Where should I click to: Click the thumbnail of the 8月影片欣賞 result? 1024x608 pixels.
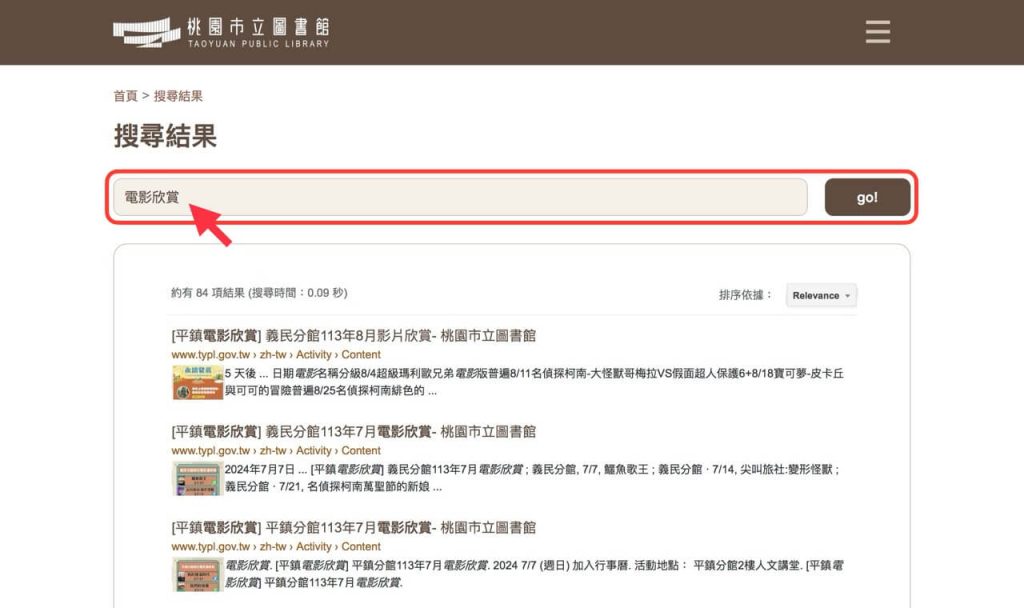tap(196, 382)
